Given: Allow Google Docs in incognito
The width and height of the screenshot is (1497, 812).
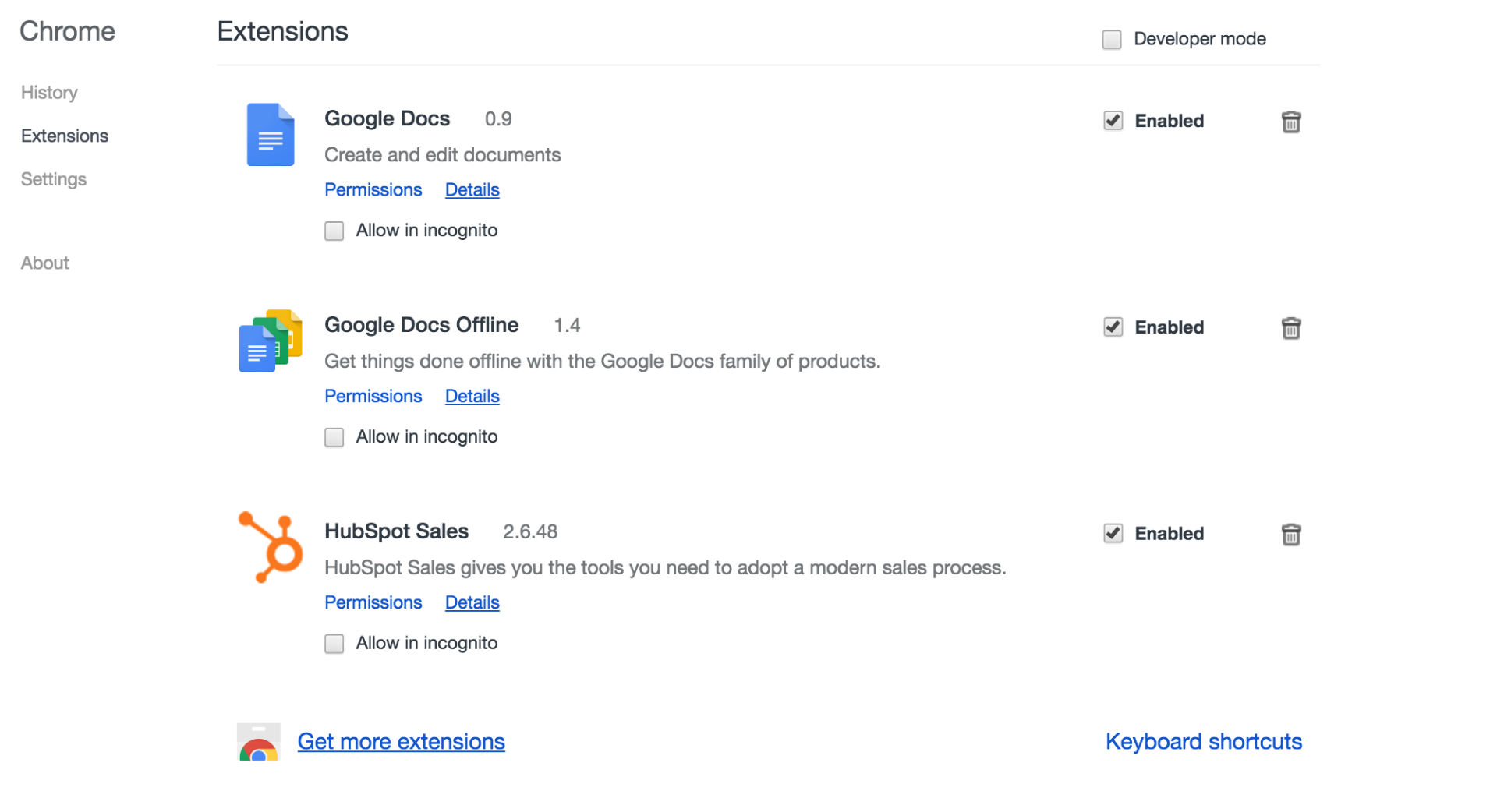Looking at the screenshot, I should tap(334, 231).
